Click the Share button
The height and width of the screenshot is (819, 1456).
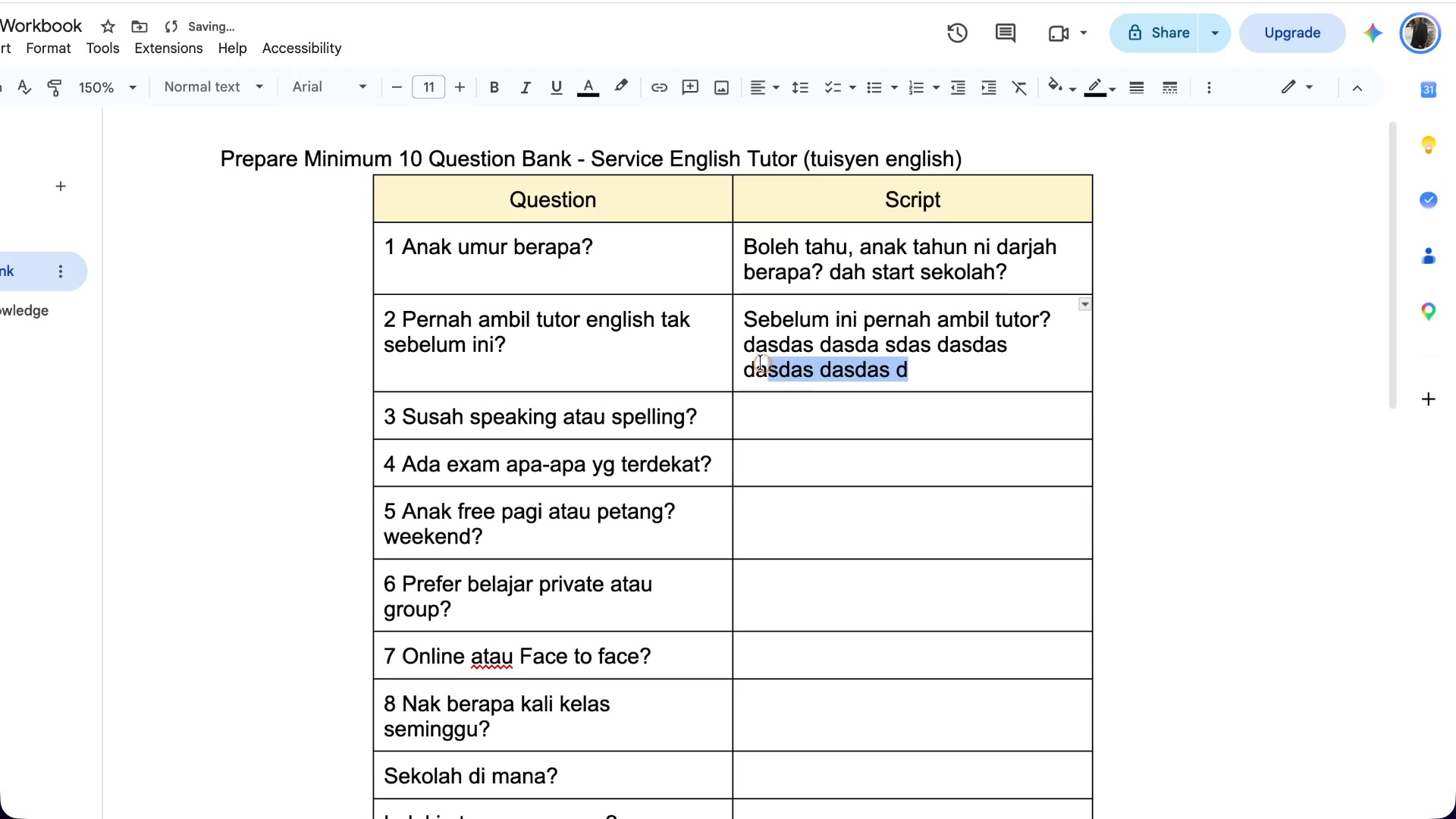click(1154, 33)
